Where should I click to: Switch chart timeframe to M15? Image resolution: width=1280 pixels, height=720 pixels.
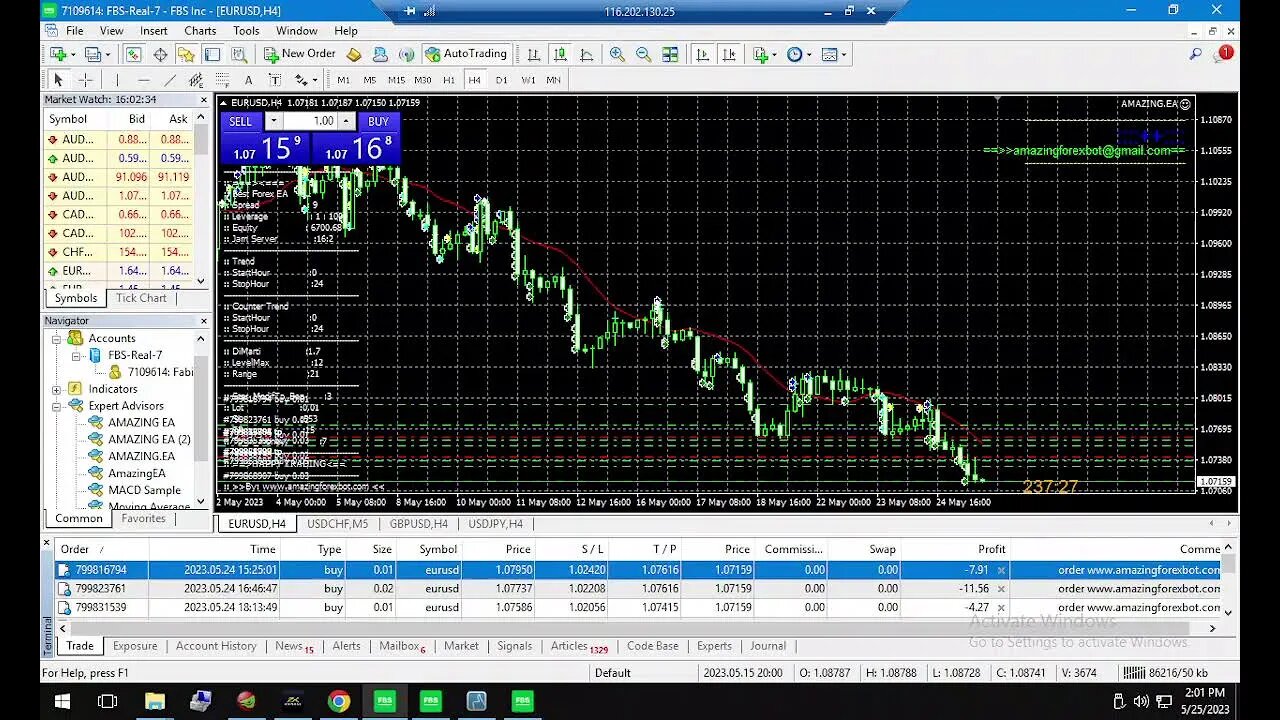click(x=396, y=80)
